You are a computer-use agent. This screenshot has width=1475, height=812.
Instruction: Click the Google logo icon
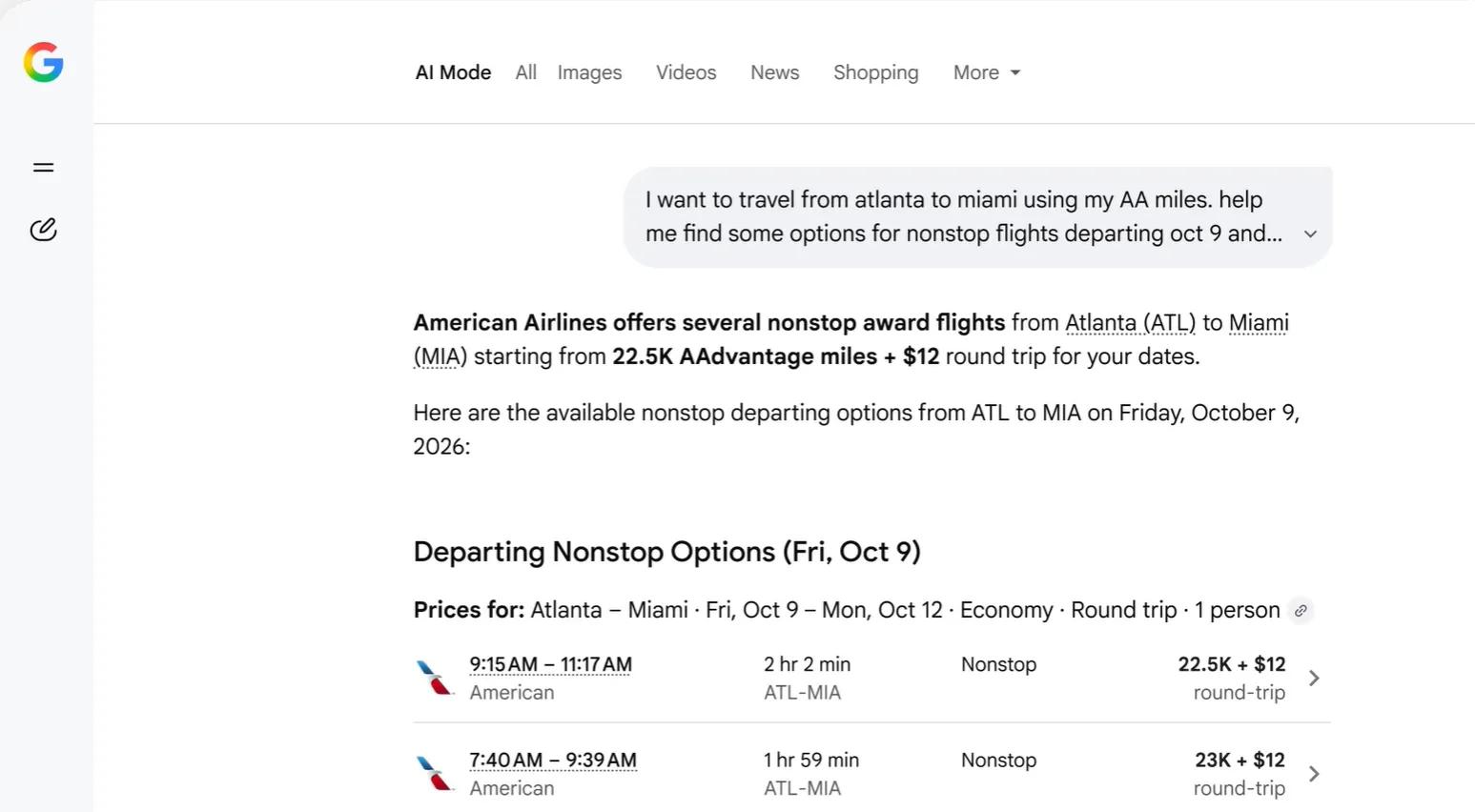[x=44, y=63]
